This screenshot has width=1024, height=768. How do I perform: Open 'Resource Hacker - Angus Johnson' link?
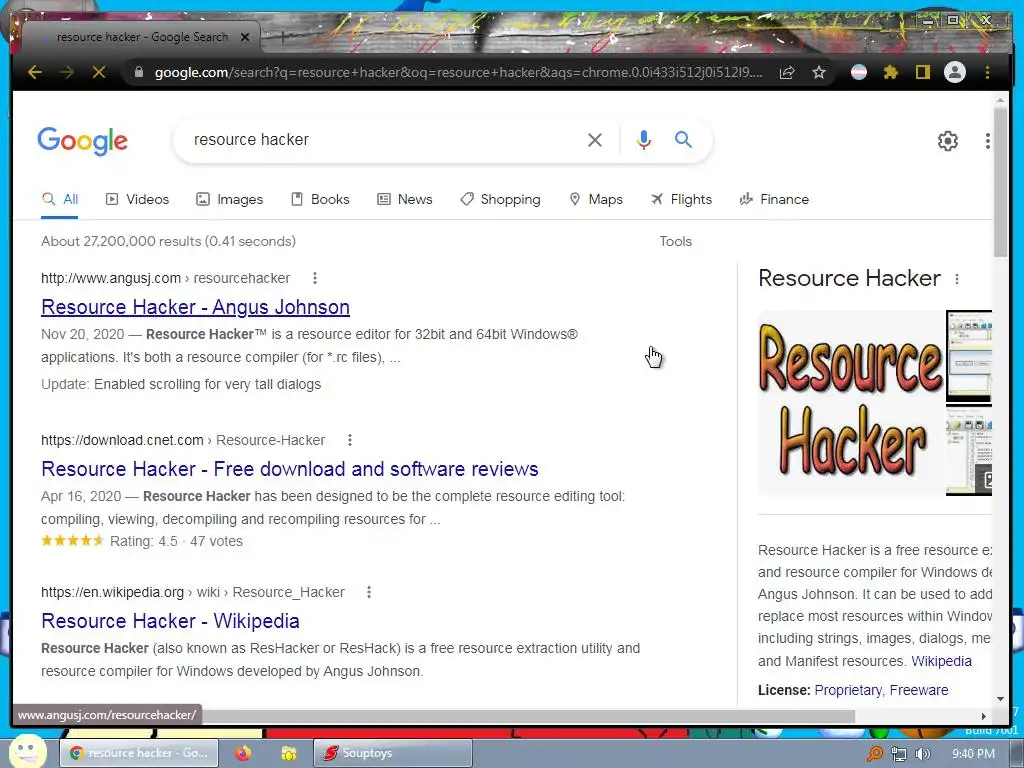195,307
